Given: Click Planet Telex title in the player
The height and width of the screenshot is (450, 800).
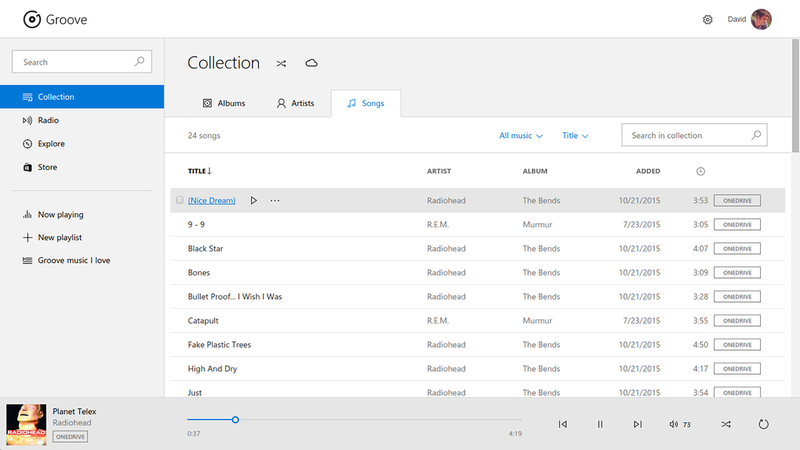Looking at the screenshot, I should [x=74, y=411].
